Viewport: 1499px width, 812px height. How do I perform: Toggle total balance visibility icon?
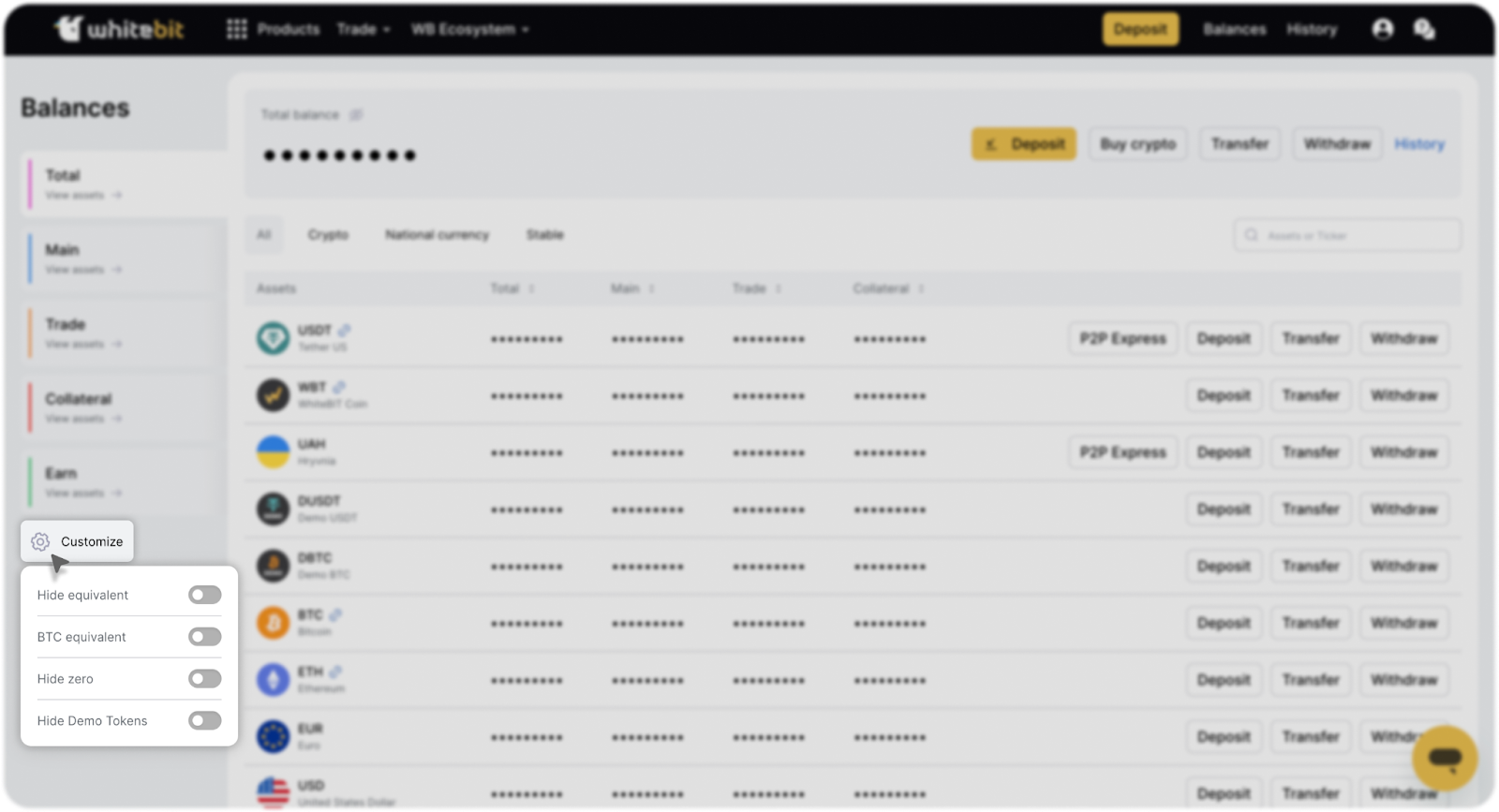pos(356,115)
